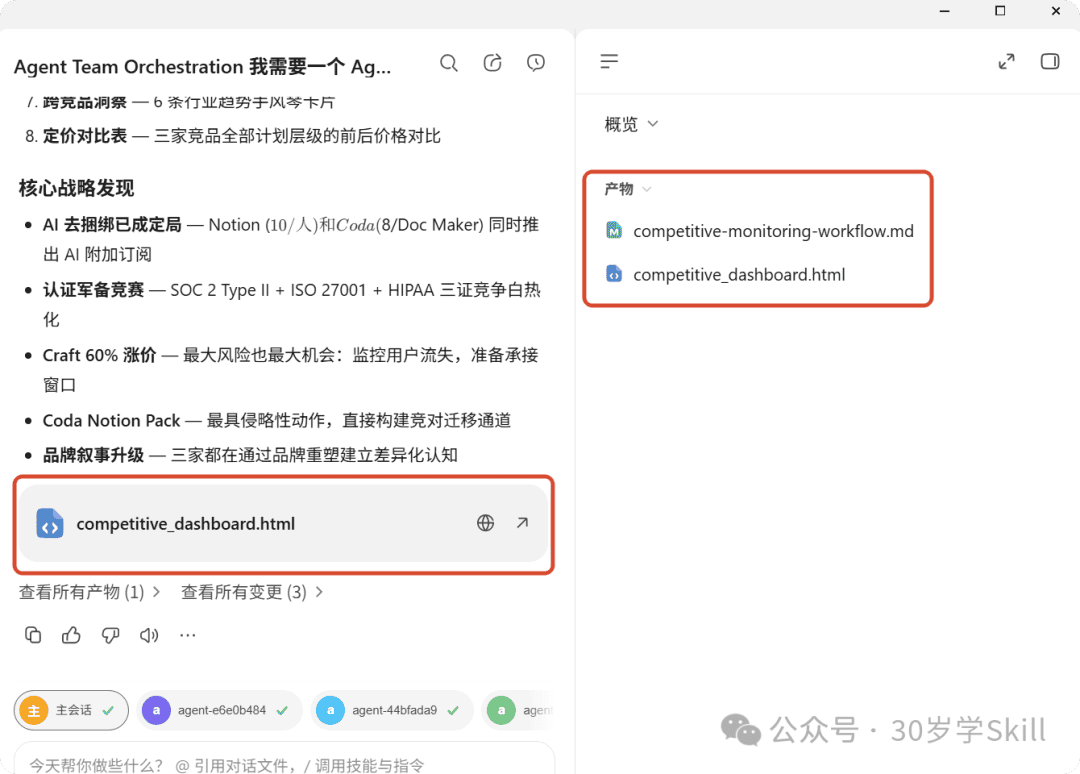Click the text 定价对比表
Viewport: 1080px width, 774px height.
85,136
